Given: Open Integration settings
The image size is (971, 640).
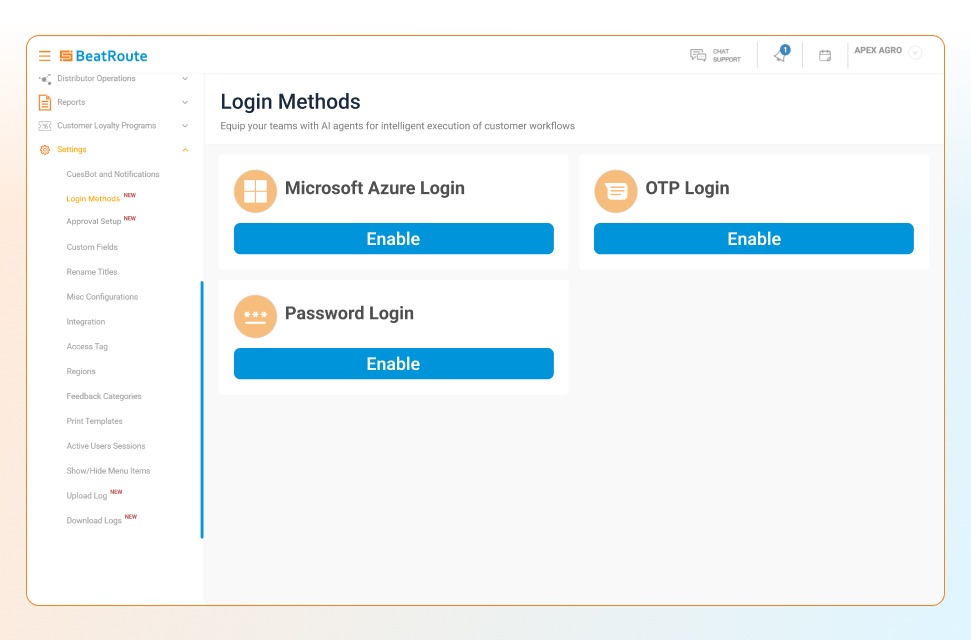Looking at the screenshot, I should (85, 322).
